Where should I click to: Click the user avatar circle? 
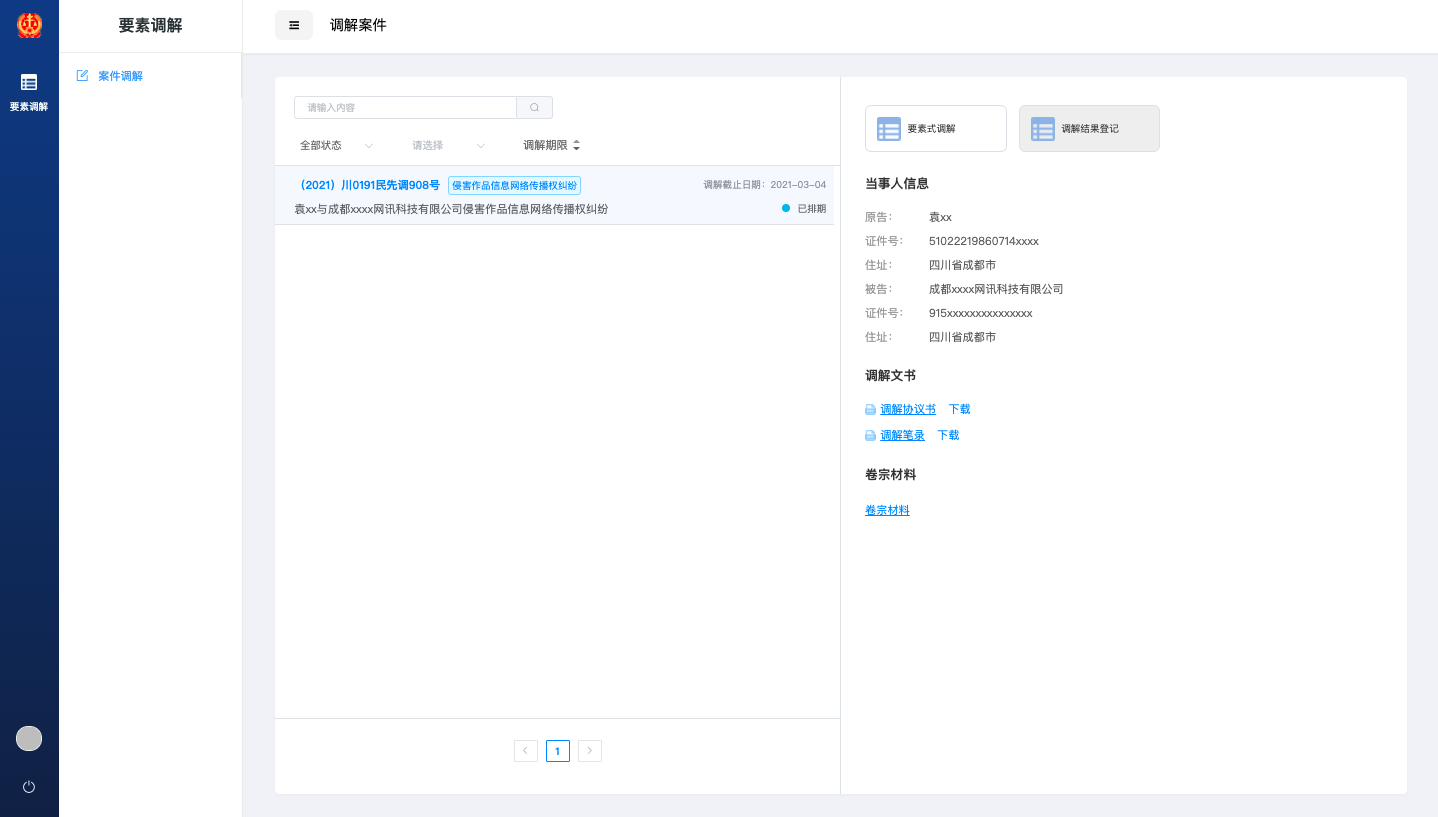coord(29,738)
